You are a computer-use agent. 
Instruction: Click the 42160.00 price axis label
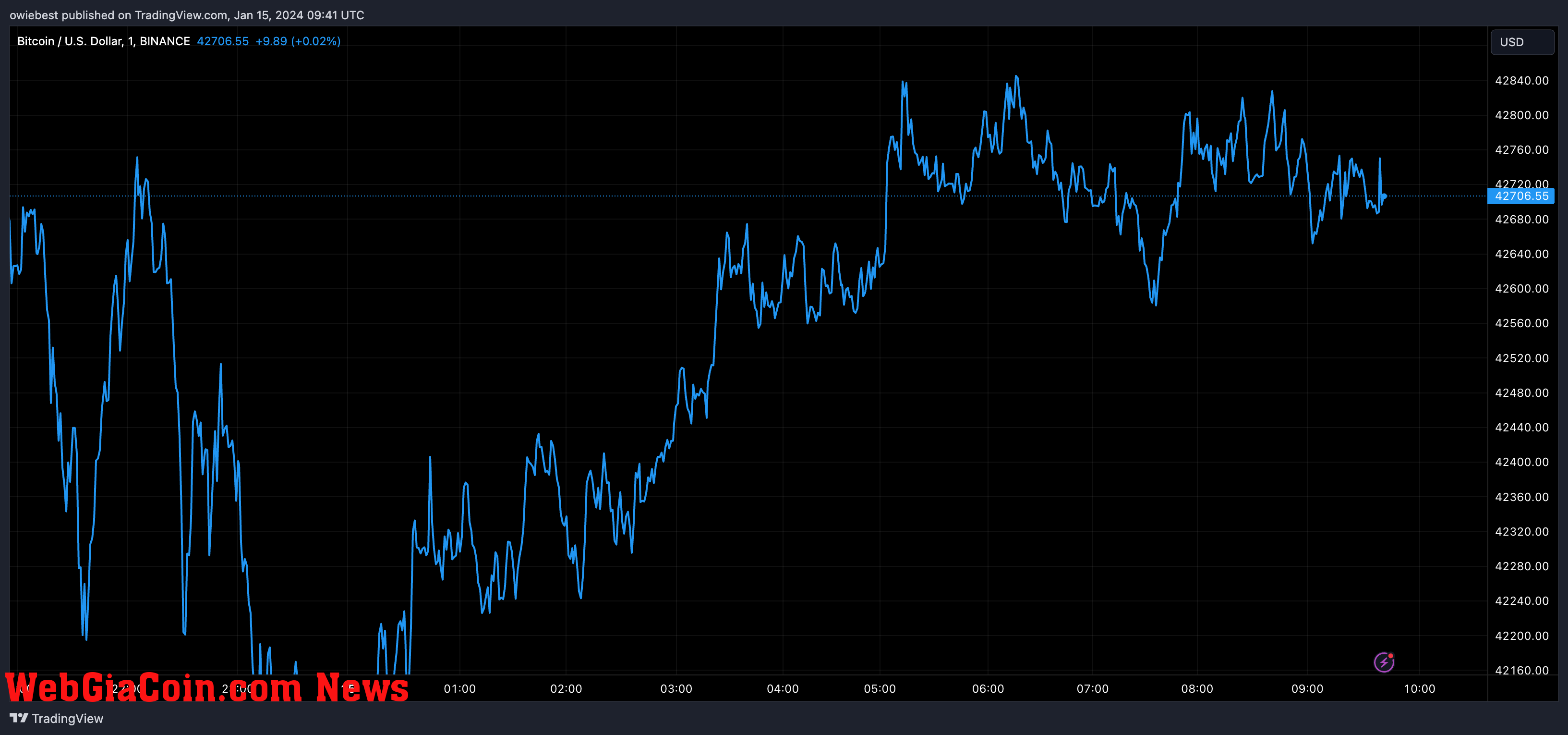coord(1522,671)
